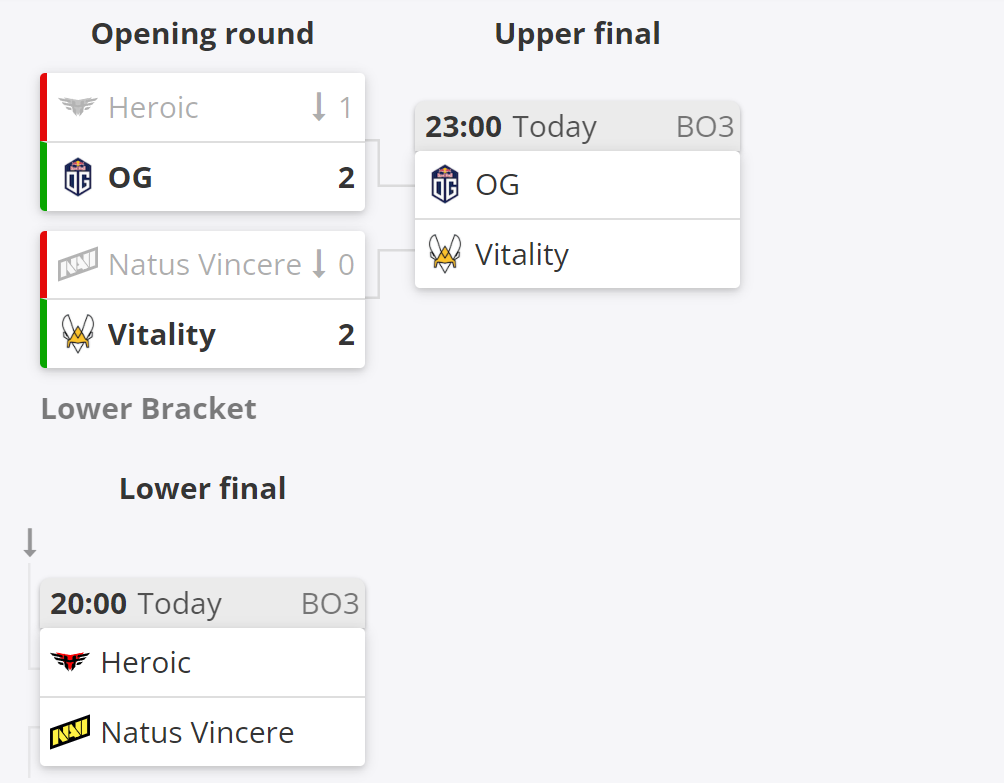Click the OG logo in upper final
1004x783 pixels.
[x=445, y=184]
